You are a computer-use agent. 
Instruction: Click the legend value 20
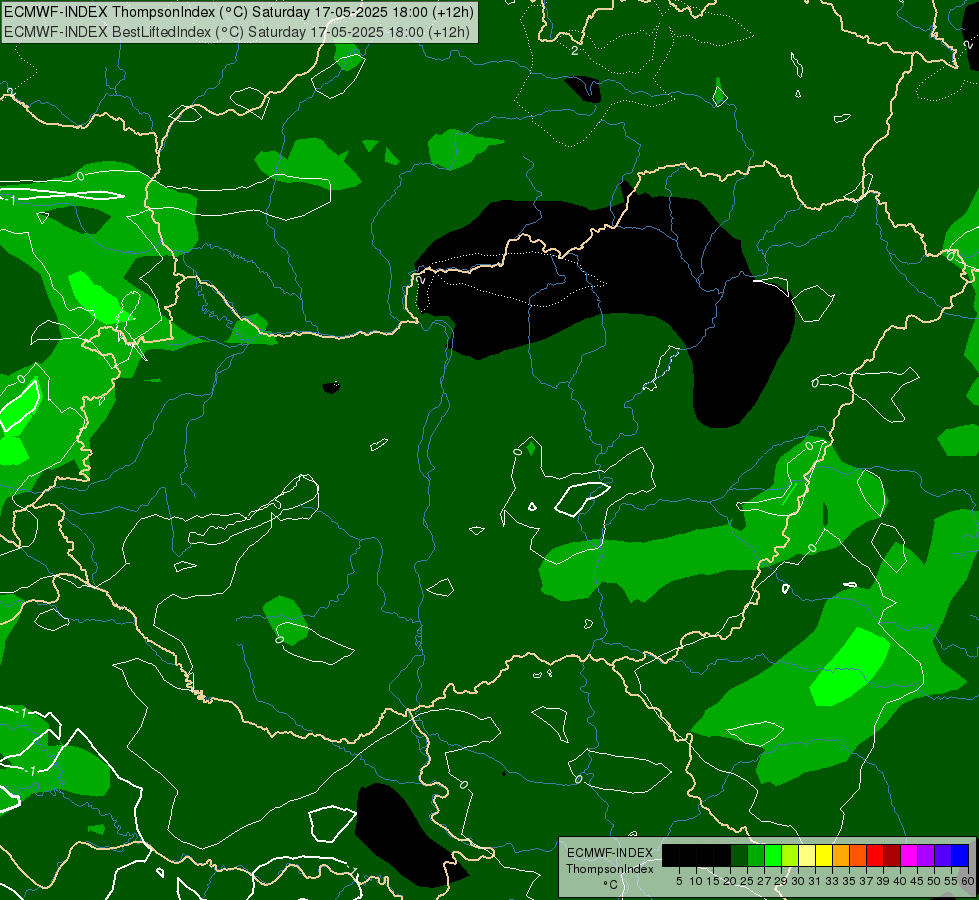click(x=730, y=881)
